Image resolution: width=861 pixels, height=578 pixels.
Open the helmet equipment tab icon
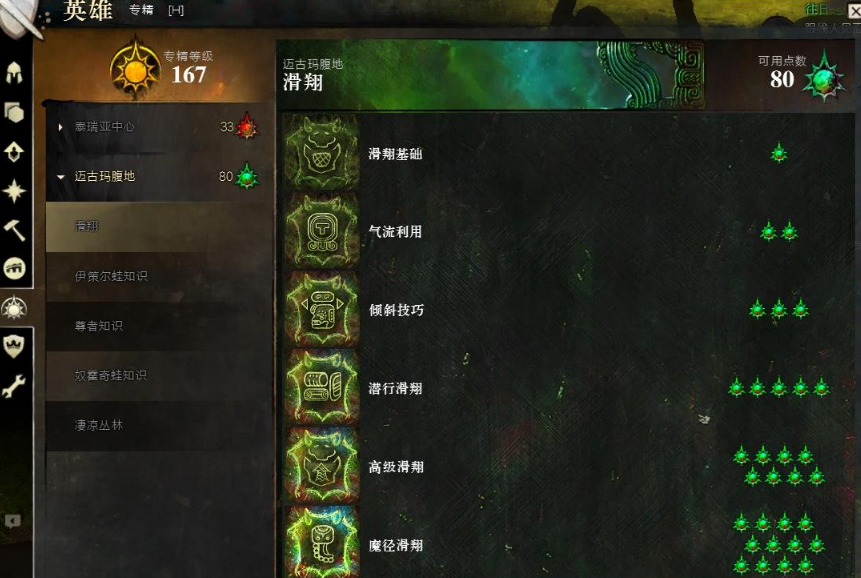tap(14, 72)
